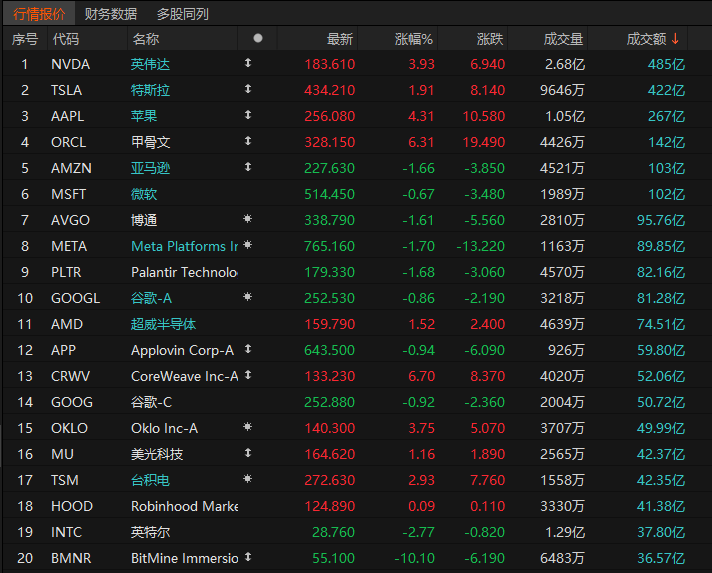Open stock name 亚马逊
The image size is (712, 573).
[150, 168]
